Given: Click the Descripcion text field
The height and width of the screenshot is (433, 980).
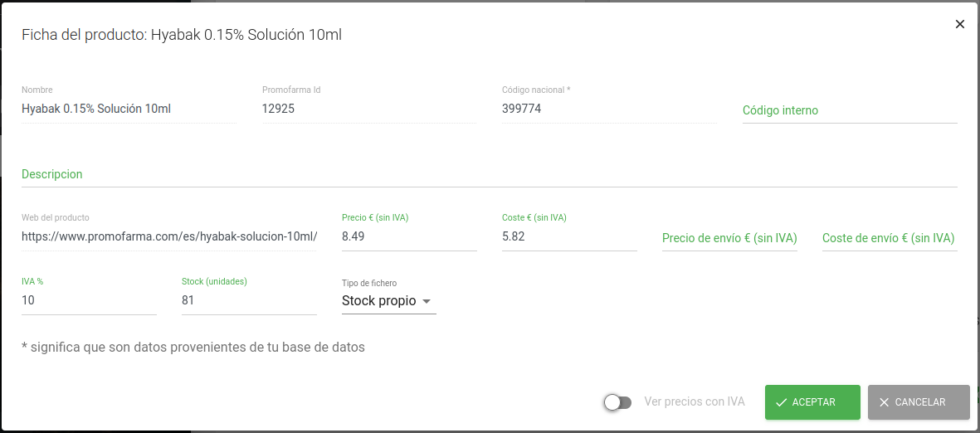Looking at the screenshot, I should click(x=488, y=174).
